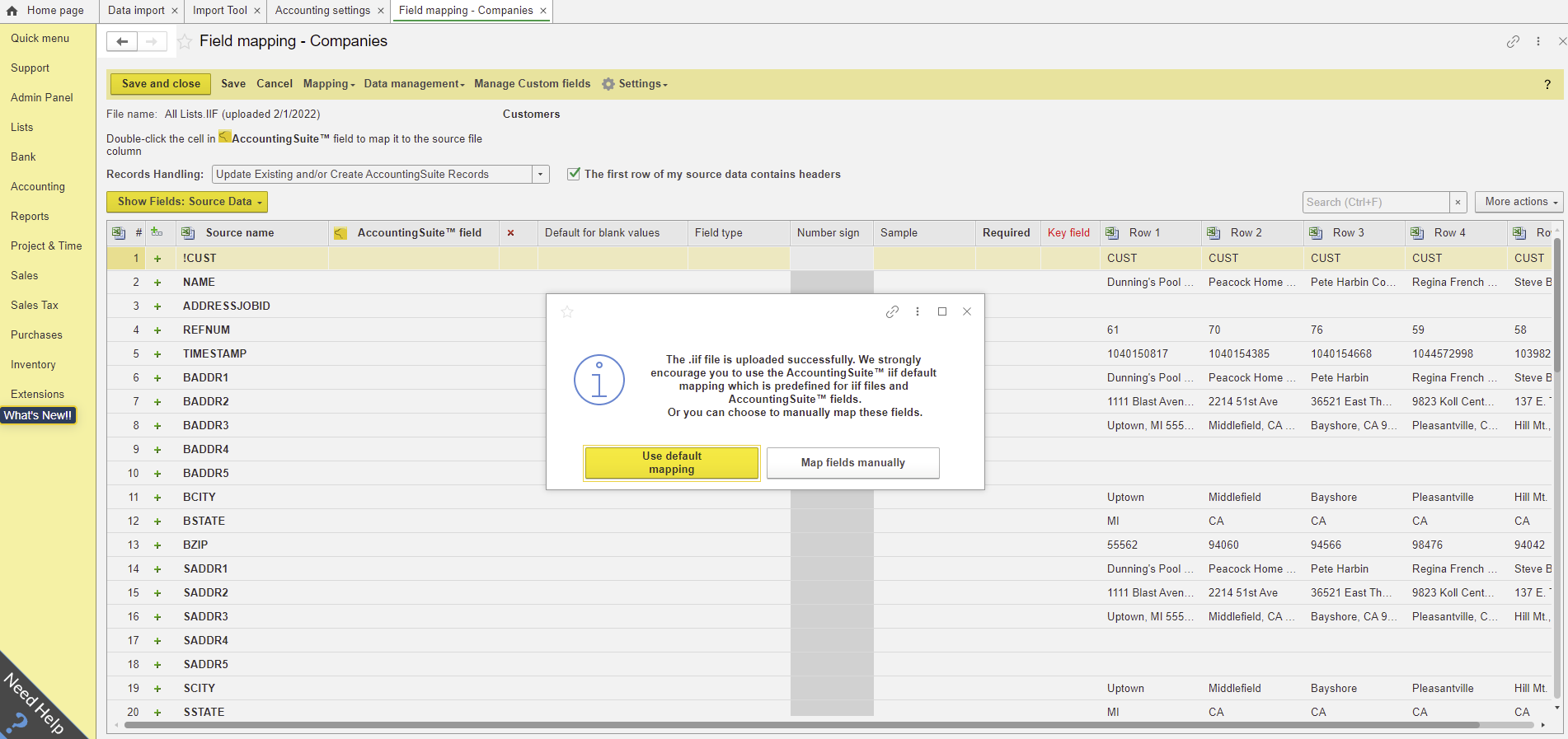Toggle first row contains headers checkbox
Screen dimensions: 1568x739
coord(574,174)
